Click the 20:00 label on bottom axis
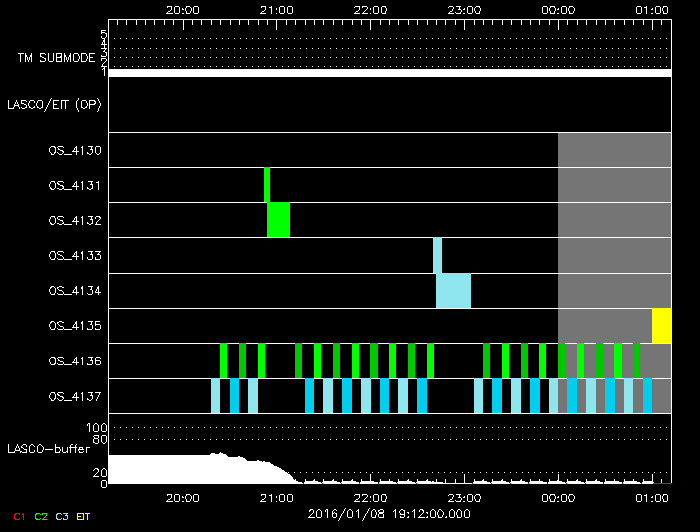 click(x=183, y=498)
